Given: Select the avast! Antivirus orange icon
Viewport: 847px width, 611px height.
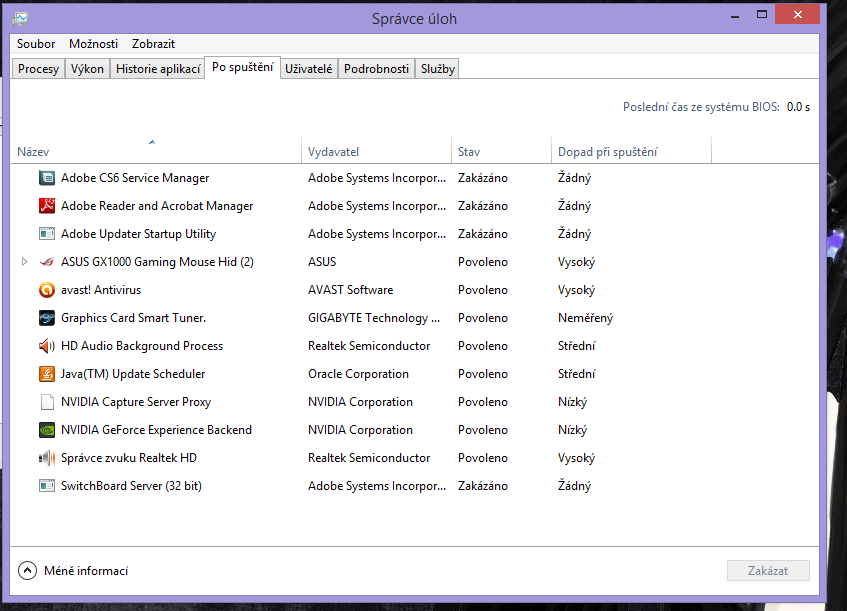Looking at the screenshot, I should [46, 290].
